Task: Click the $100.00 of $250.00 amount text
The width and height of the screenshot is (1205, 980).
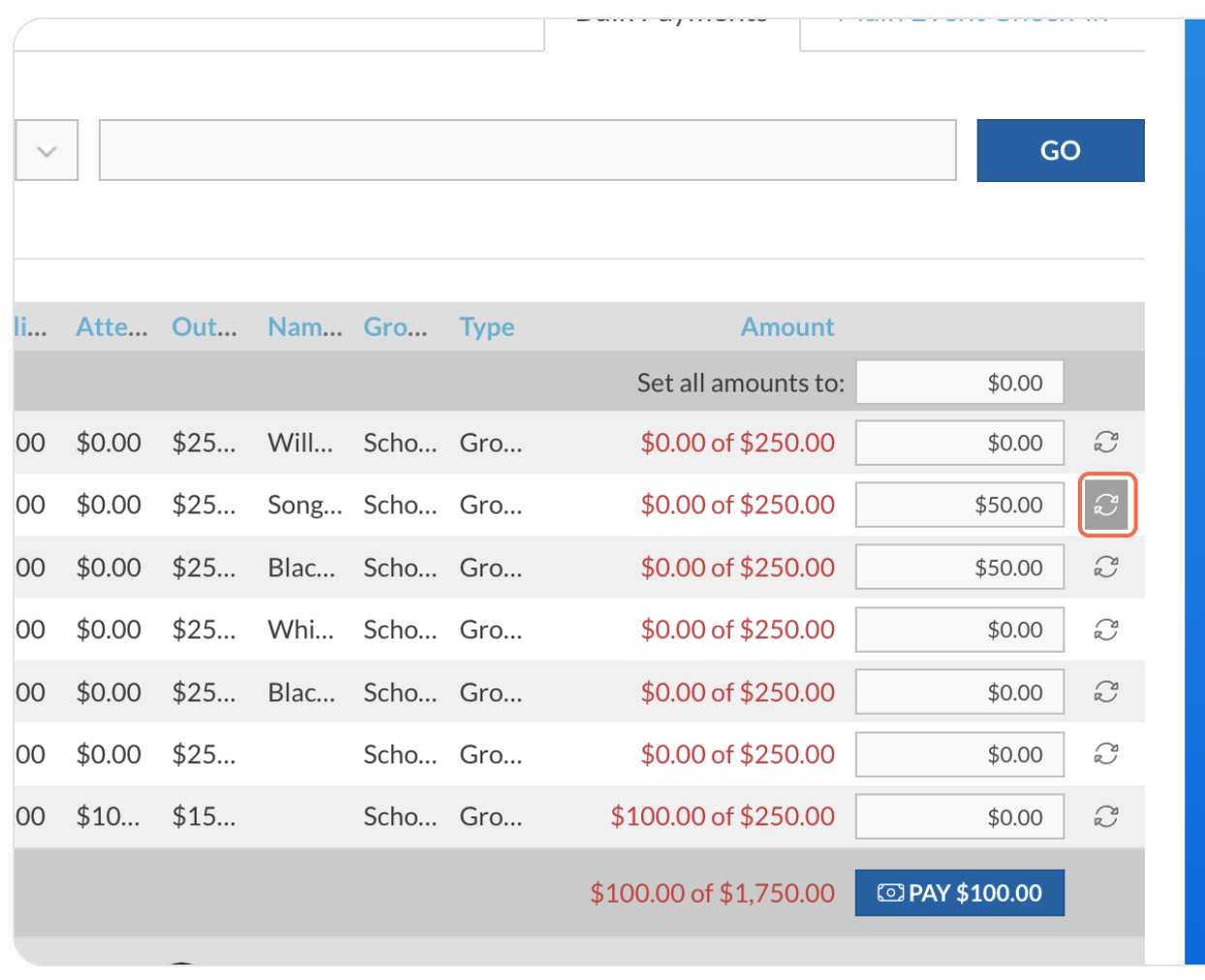Action: (723, 817)
